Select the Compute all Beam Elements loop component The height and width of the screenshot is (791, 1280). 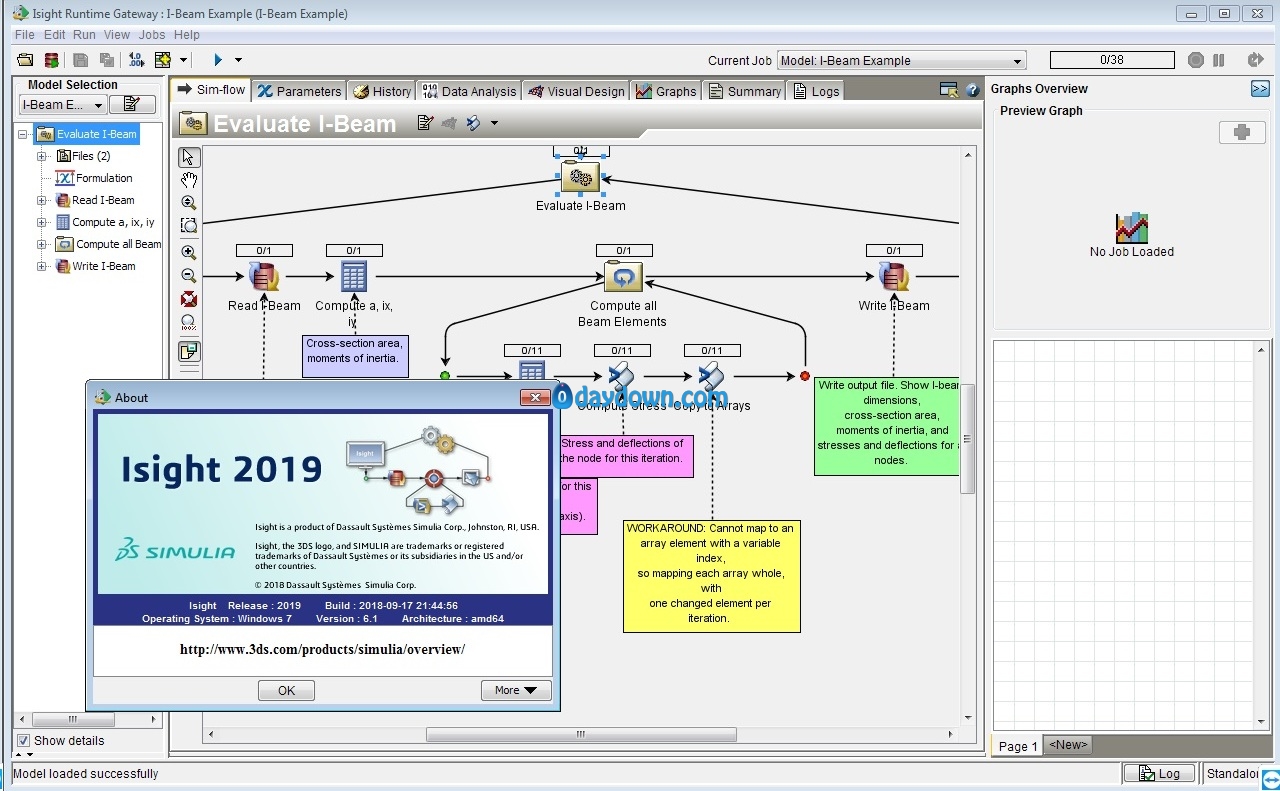pos(623,276)
